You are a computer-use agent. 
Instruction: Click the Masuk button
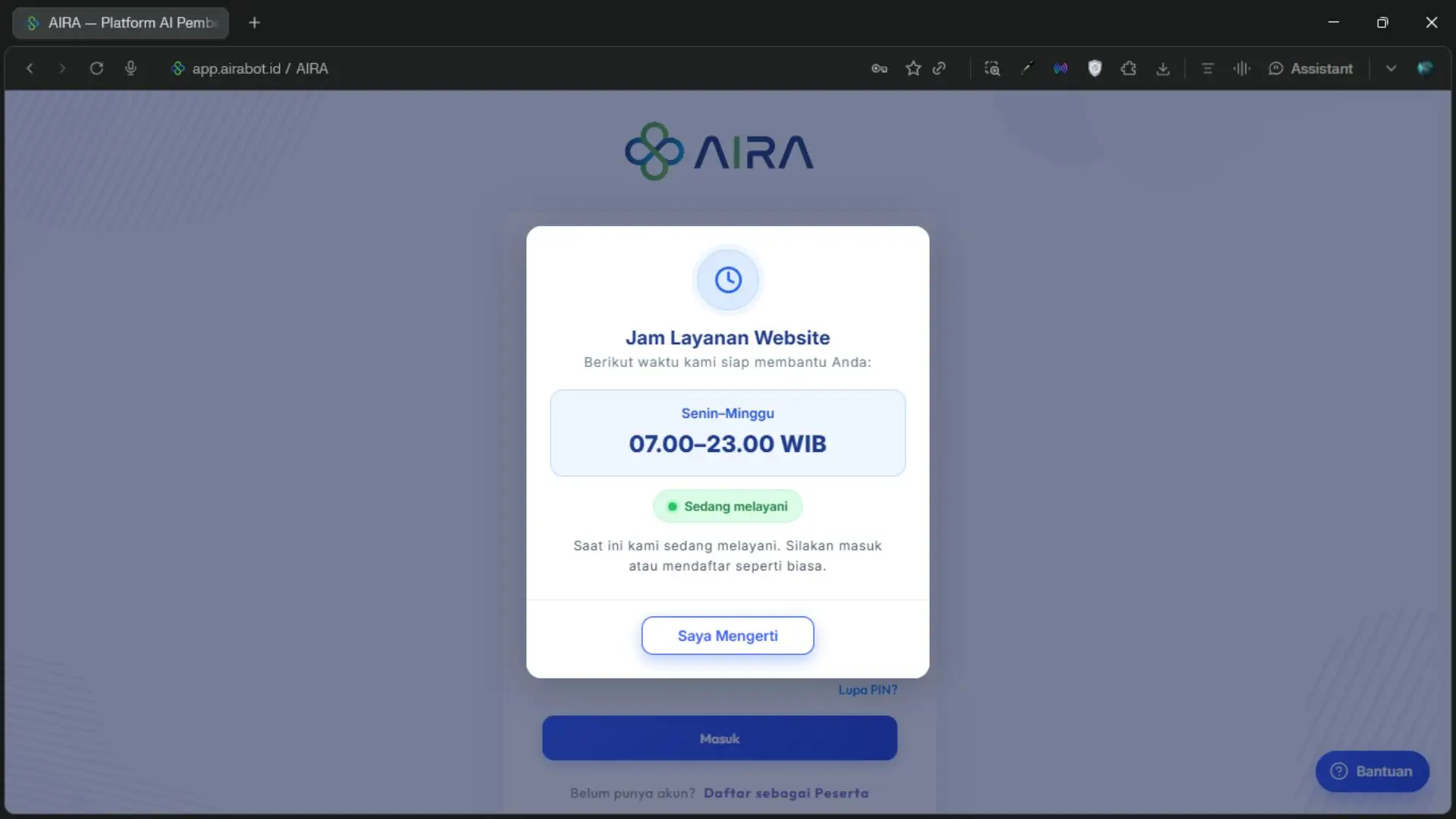[x=720, y=738]
